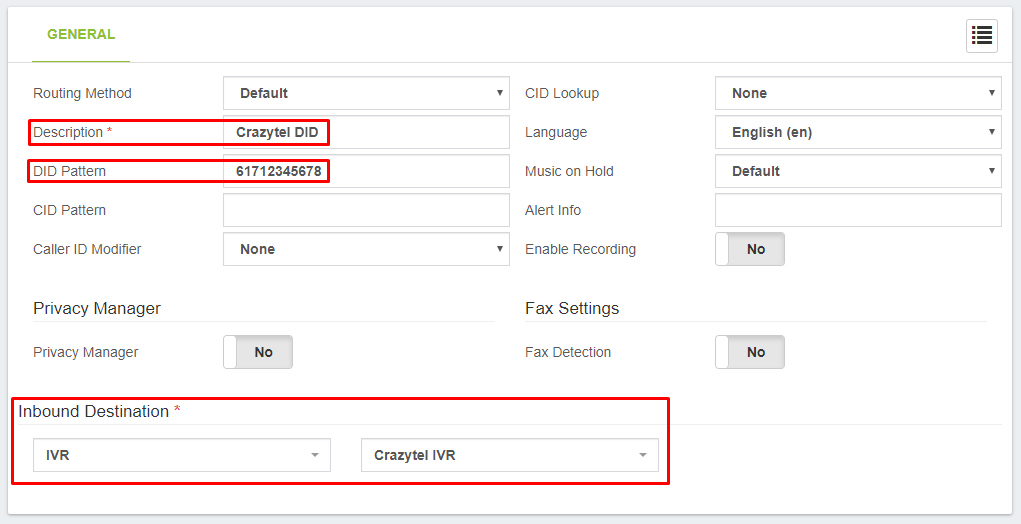Click the Fax Settings section heading

coord(572,308)
